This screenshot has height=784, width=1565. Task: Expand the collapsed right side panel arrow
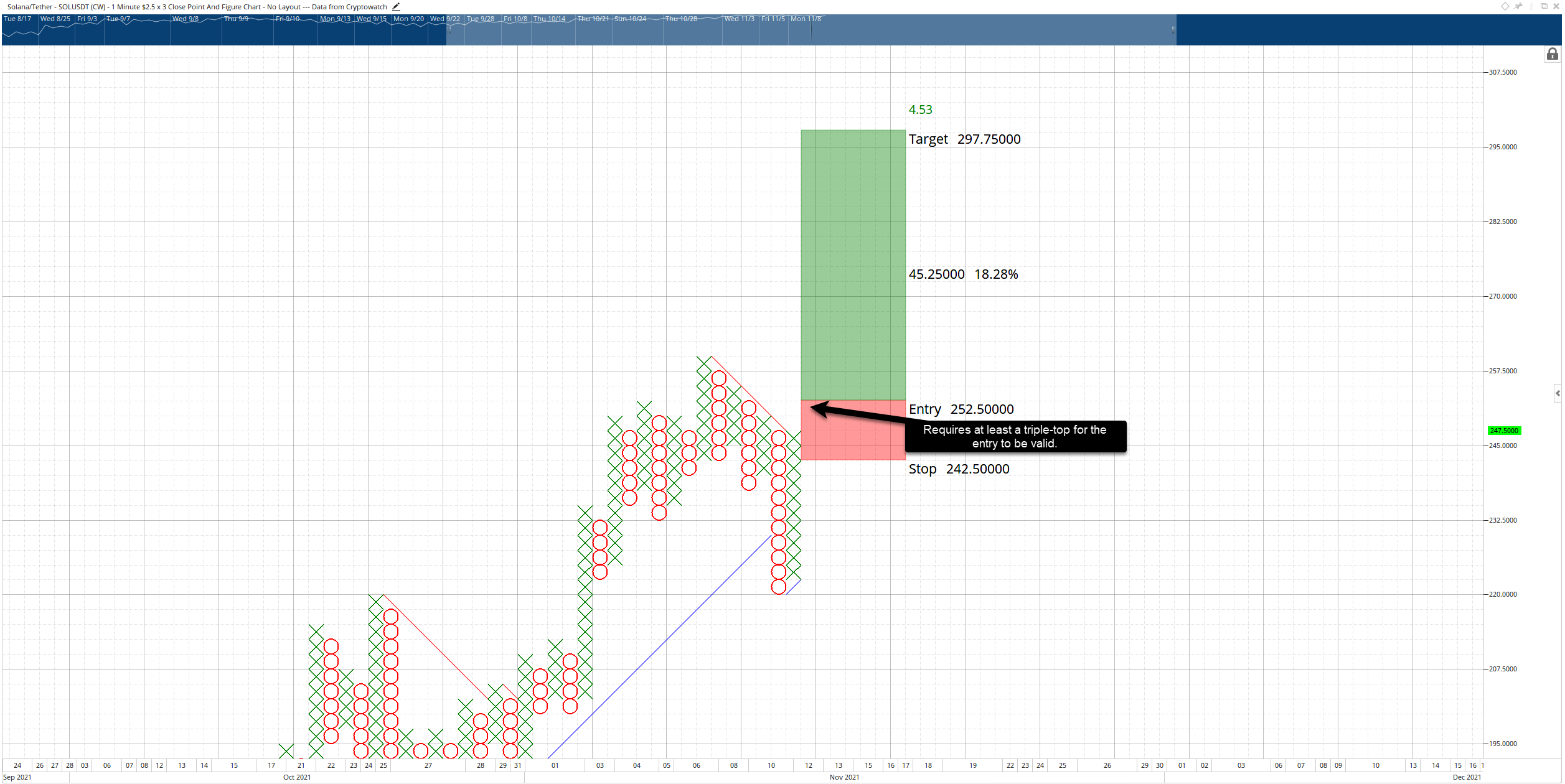[1558, 393]
